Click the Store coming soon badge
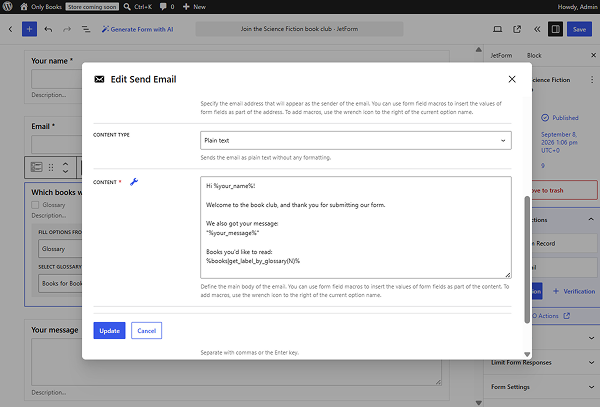This screenshot has width=600, height=407. [x=92, y=7]
